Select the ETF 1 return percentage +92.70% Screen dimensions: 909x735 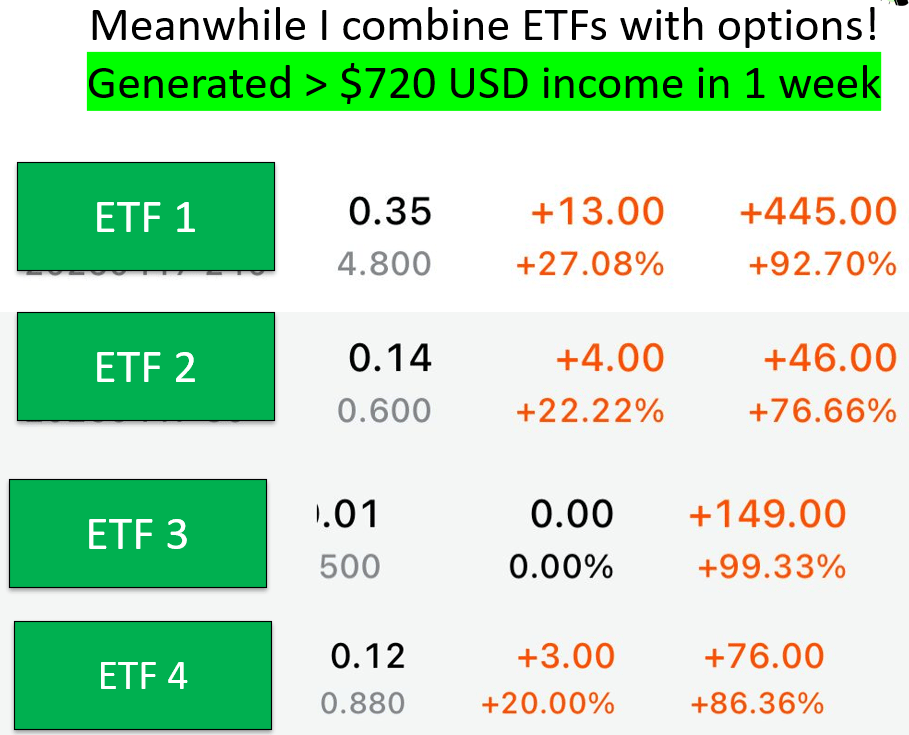pyautogui.click(x=823, y=264)
